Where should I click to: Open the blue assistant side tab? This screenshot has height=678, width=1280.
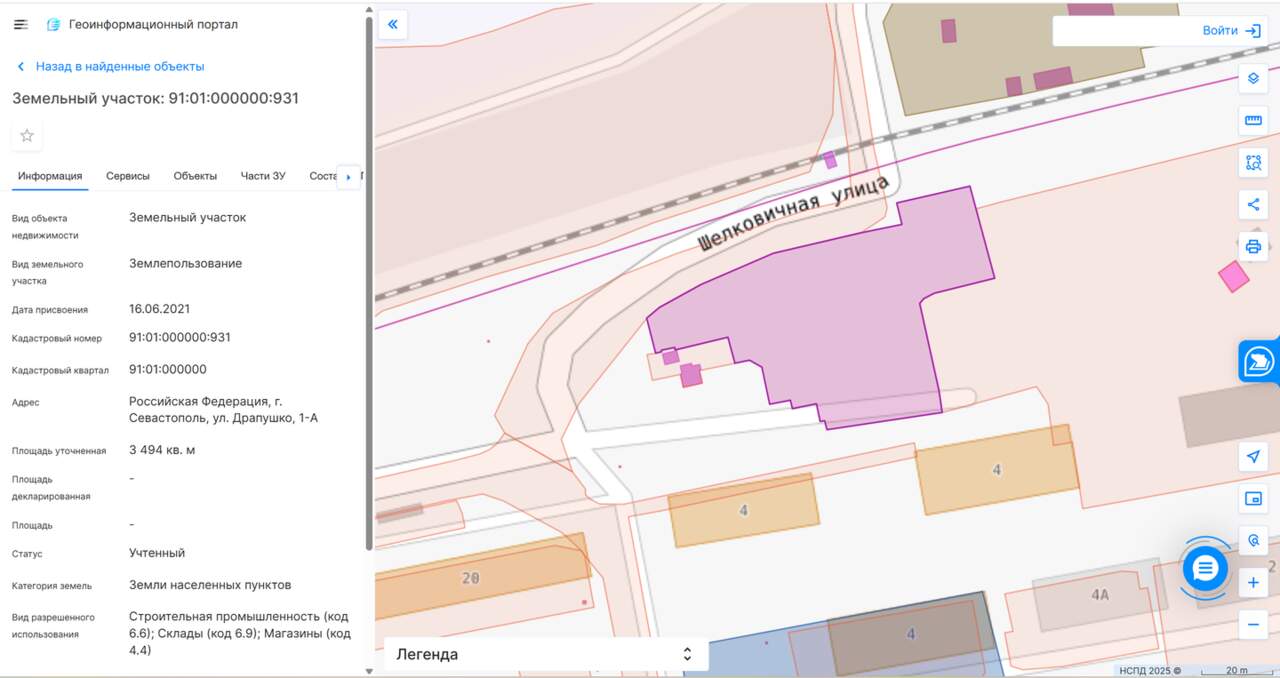[1259, 362]
